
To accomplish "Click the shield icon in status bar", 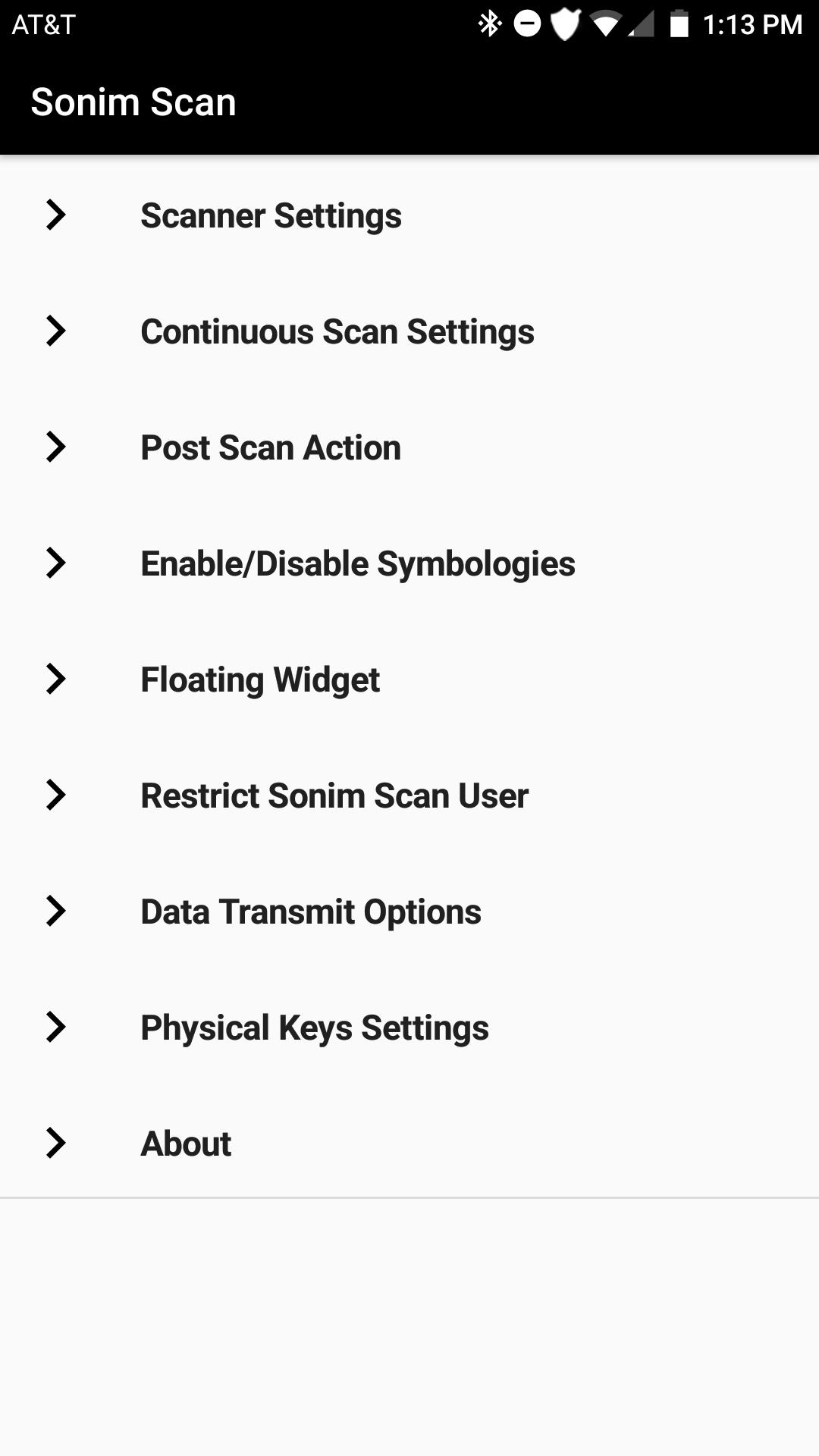I will click(x=565, y=24).
